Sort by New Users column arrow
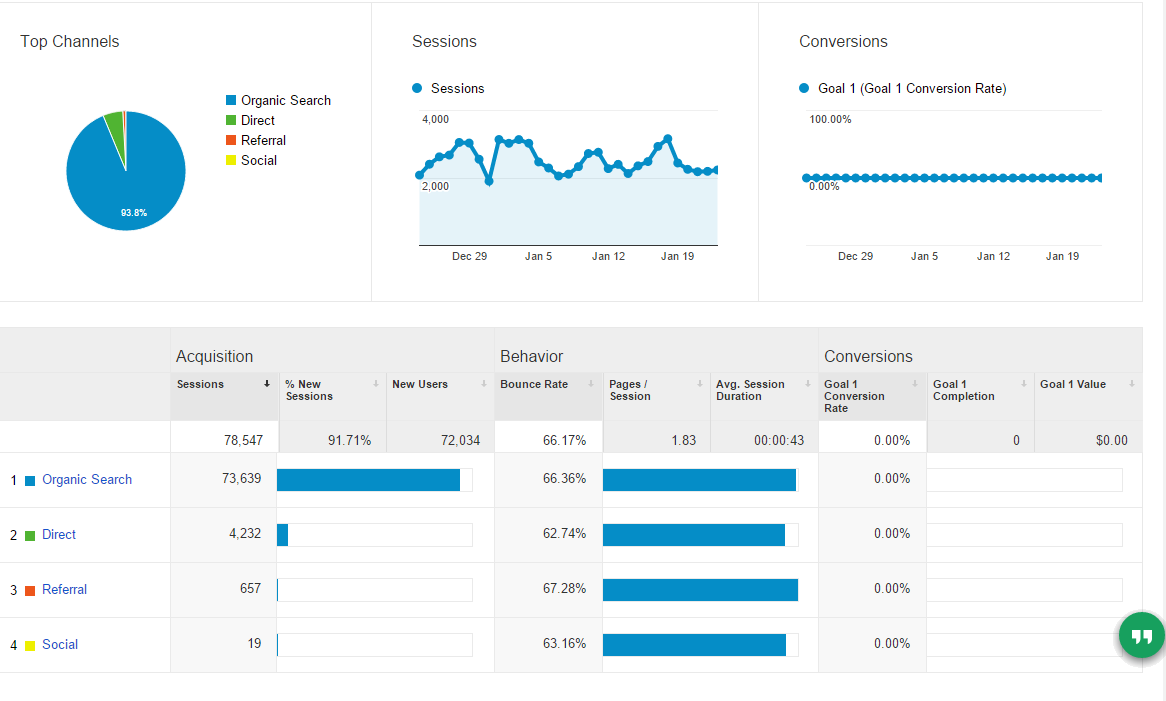1166x701 pixels. coord(483,384)
